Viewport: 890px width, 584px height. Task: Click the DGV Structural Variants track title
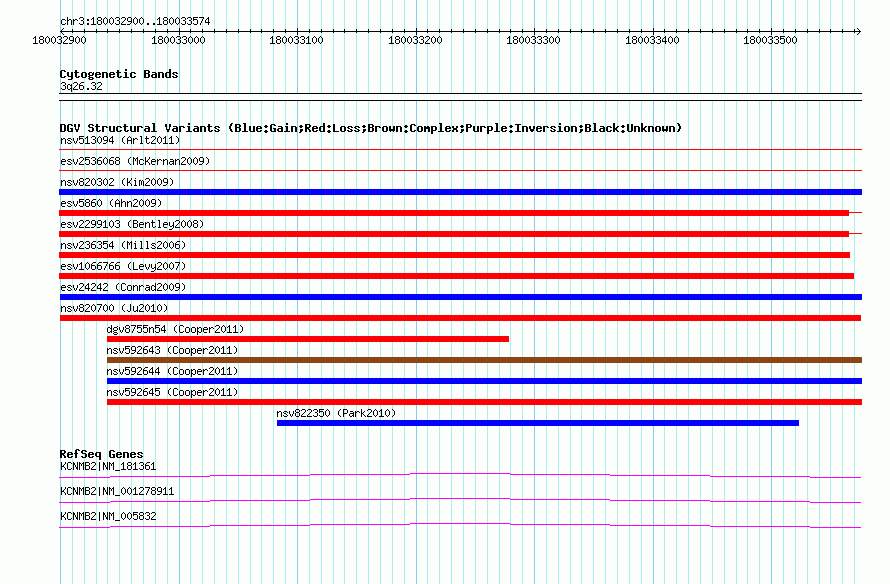coord(370,128)
